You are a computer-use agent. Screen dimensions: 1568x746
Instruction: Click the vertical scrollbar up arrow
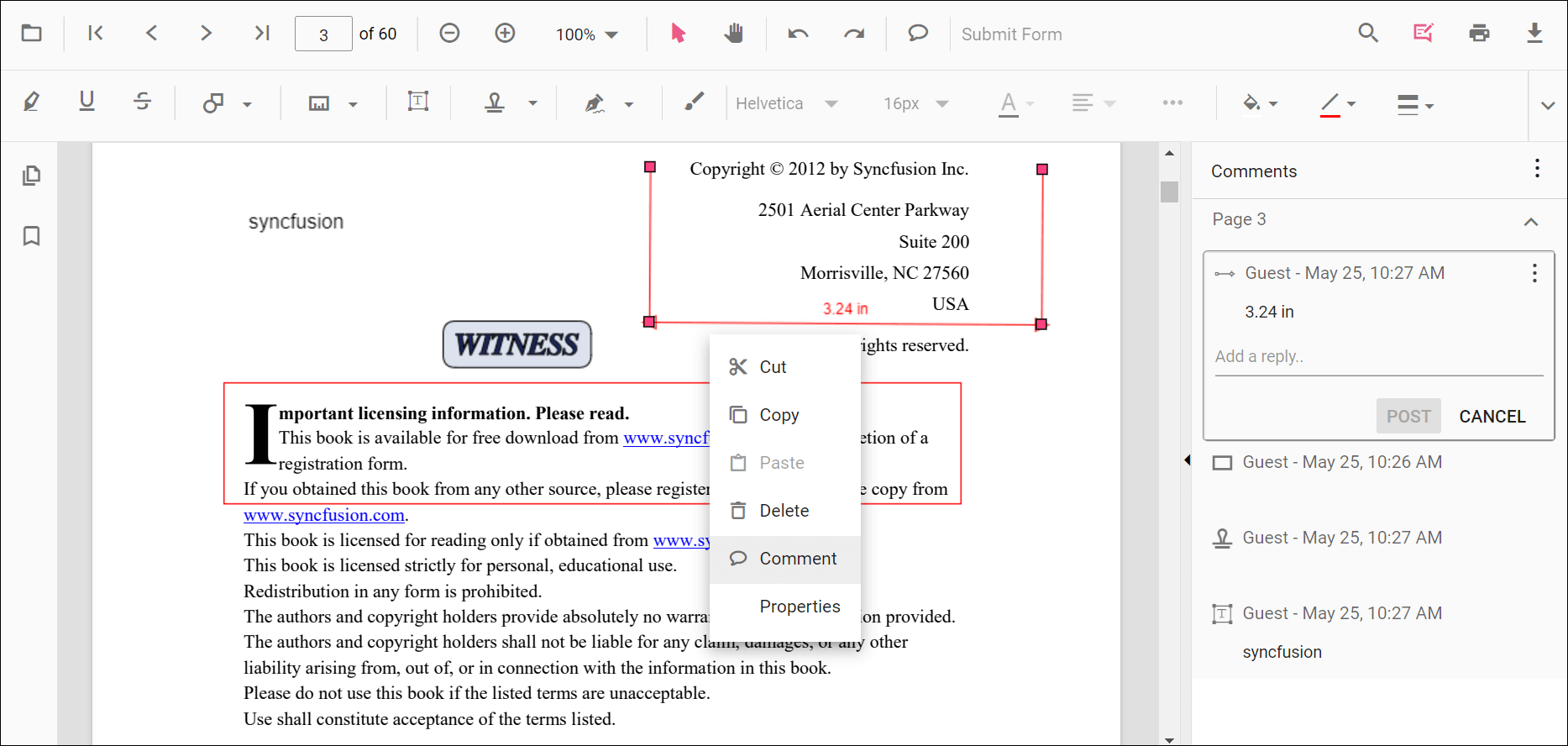[x=1169, y=153]
